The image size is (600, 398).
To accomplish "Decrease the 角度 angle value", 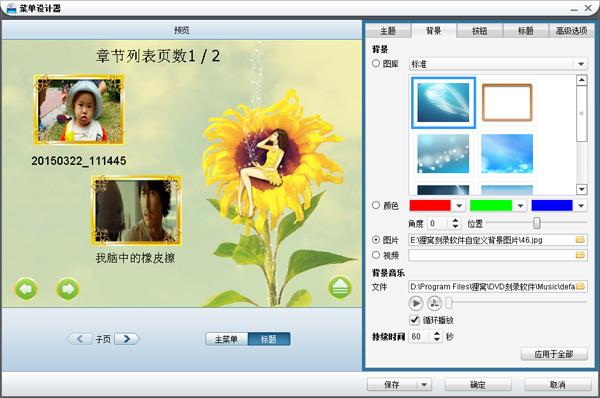I will pyautogui.click(x=455, y=226).
